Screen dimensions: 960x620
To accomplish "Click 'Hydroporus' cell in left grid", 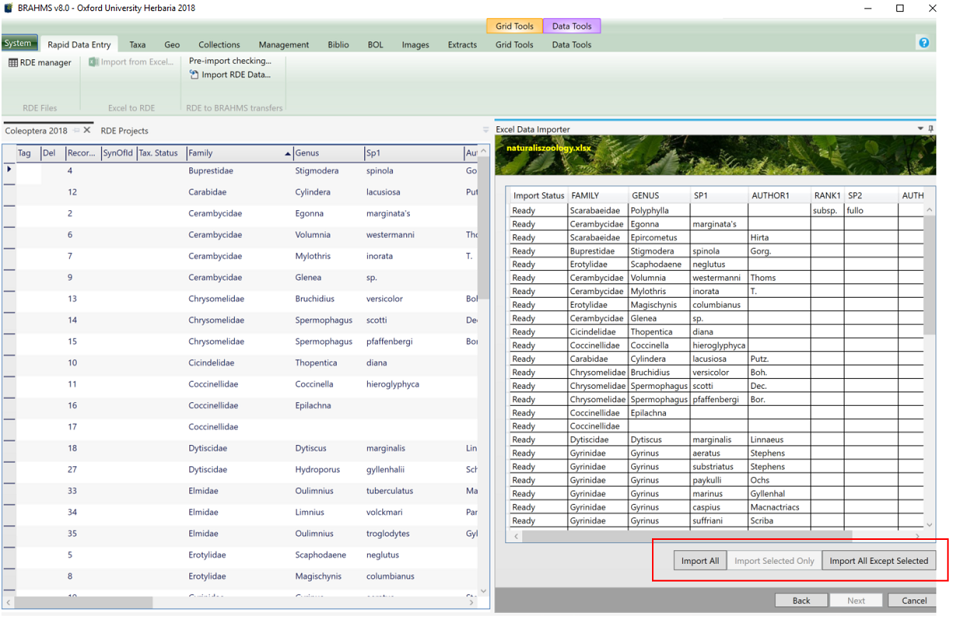I will point(328,469).
